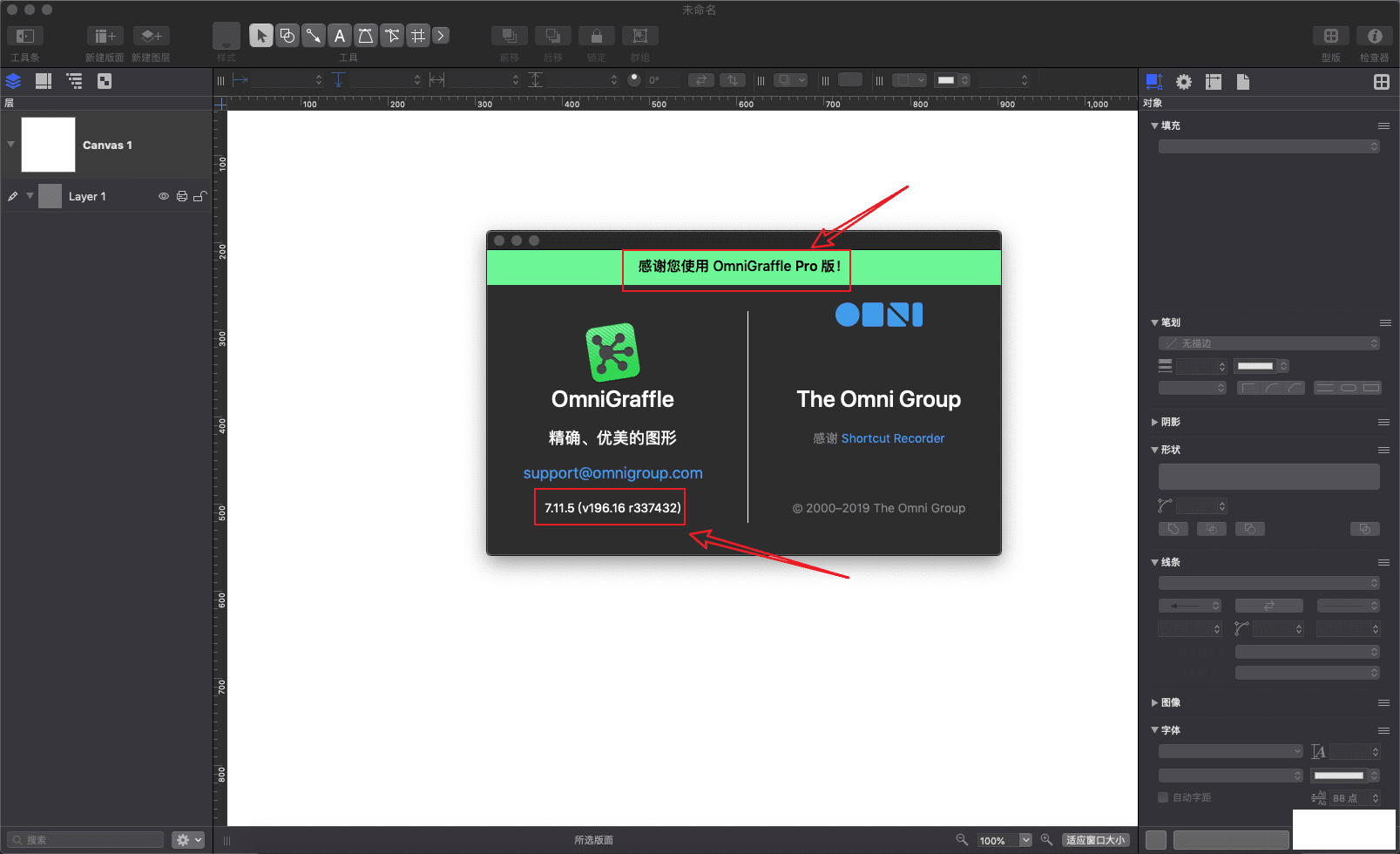This screenshot has width=1400, height=854.
Task: Click the stroke color swatch in 笔划
Action: (1255, 366)
